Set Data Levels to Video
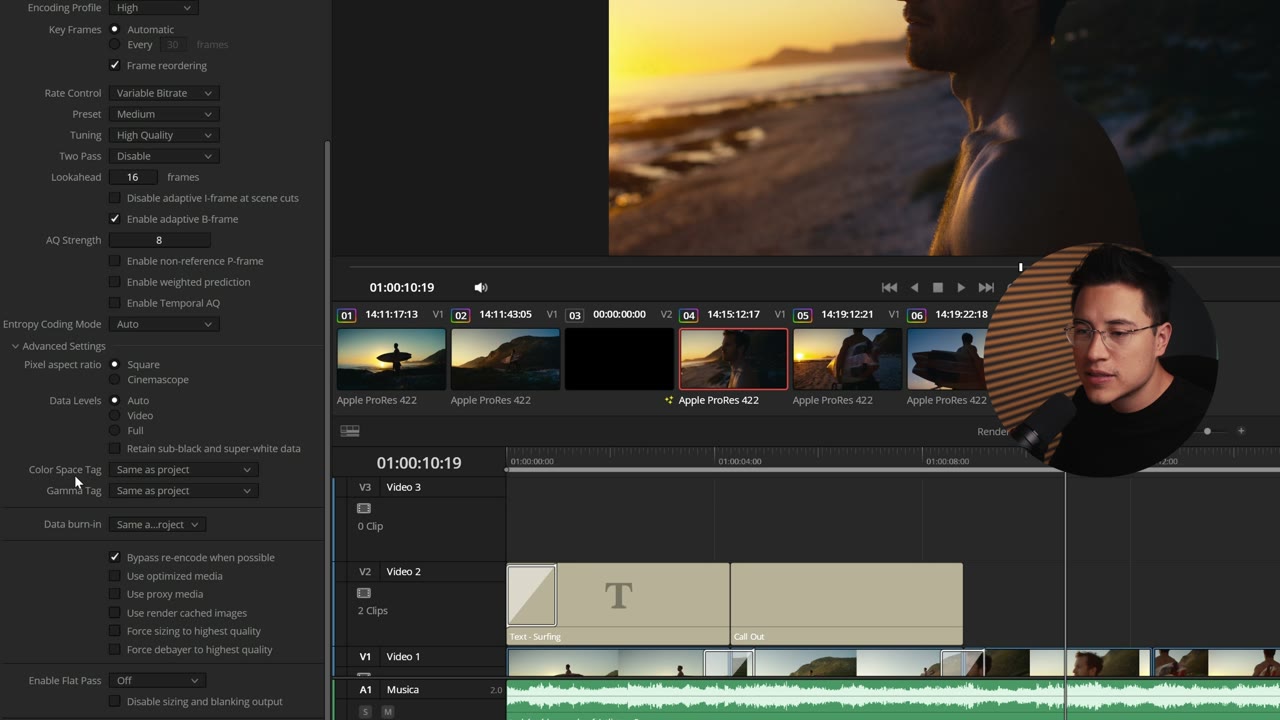The height and width of the screenshot is (720, 1280). [114, 415]
